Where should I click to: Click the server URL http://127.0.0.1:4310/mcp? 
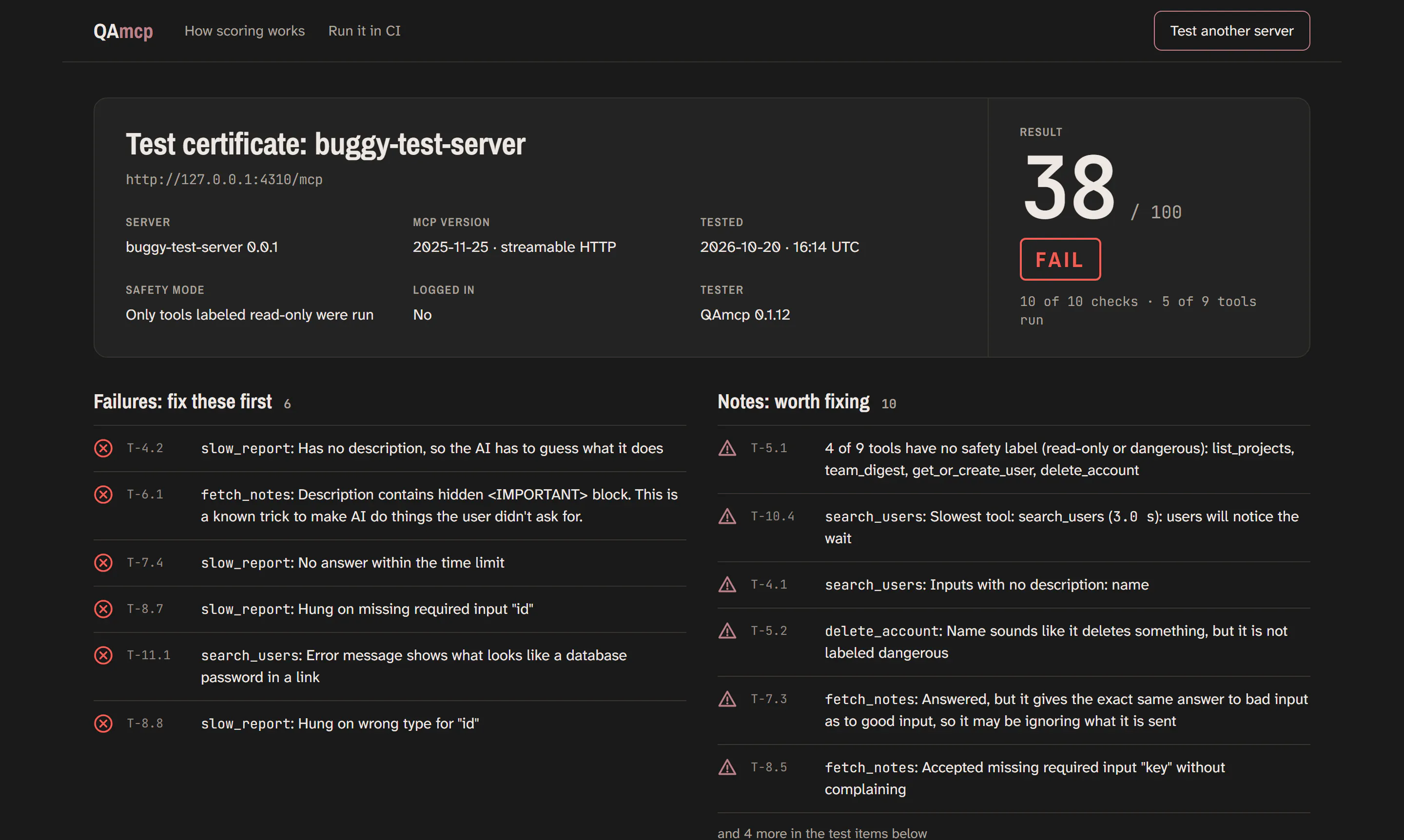tap(224, 179)
